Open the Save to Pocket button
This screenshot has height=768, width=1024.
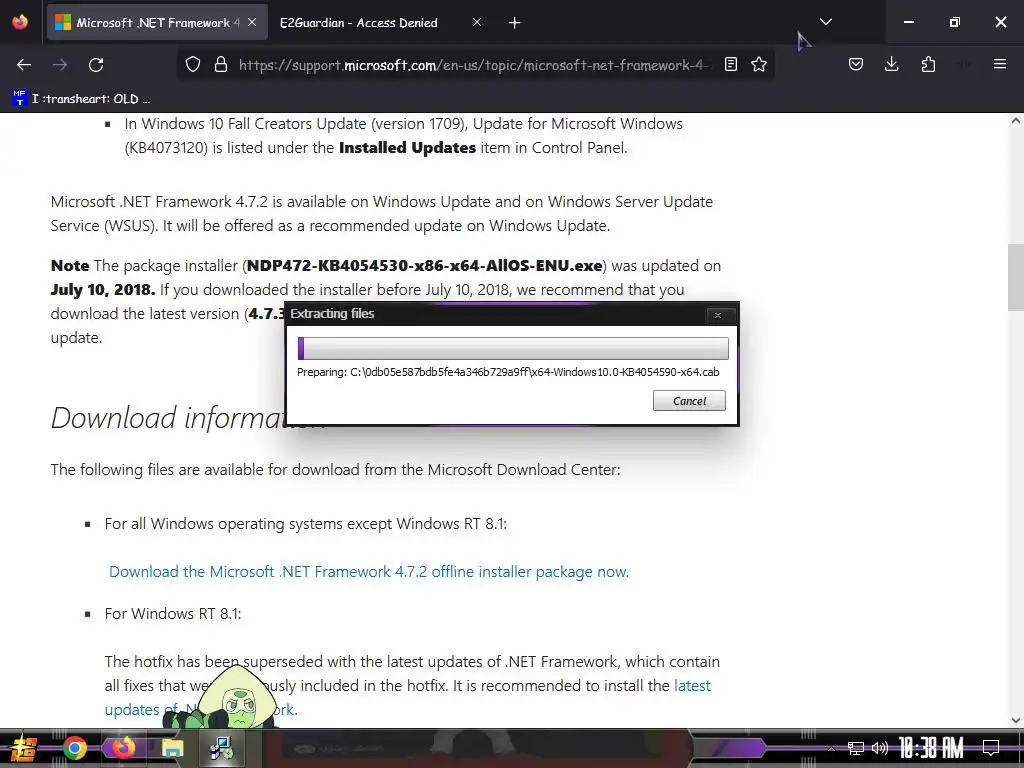pos(856,64)
